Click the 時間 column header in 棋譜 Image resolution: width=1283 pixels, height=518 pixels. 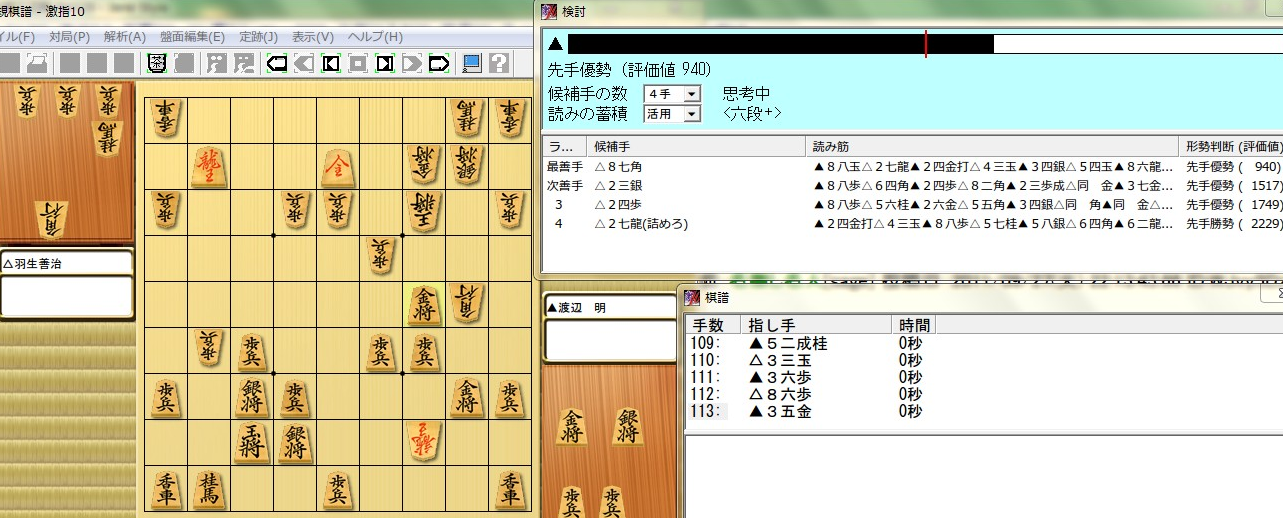[x=913, y=325]
